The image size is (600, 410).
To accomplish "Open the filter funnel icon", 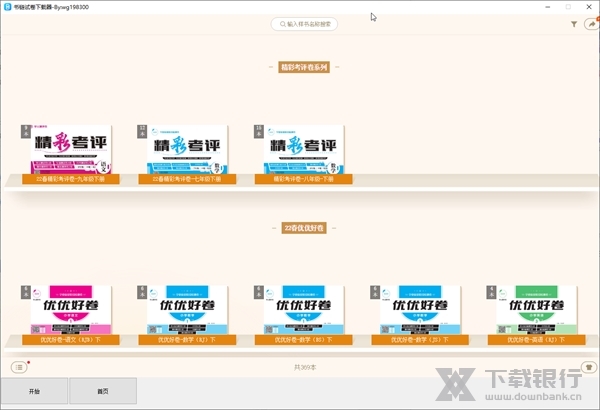I will click(x=573, y=24).
